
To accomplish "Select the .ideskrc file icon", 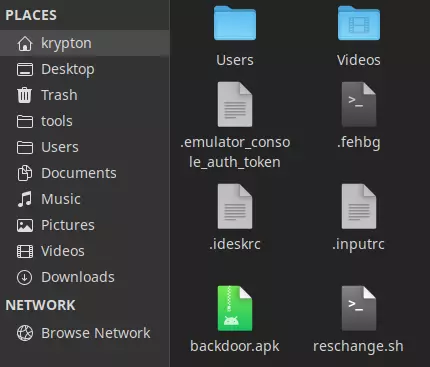I will click(x=235, y=206).
